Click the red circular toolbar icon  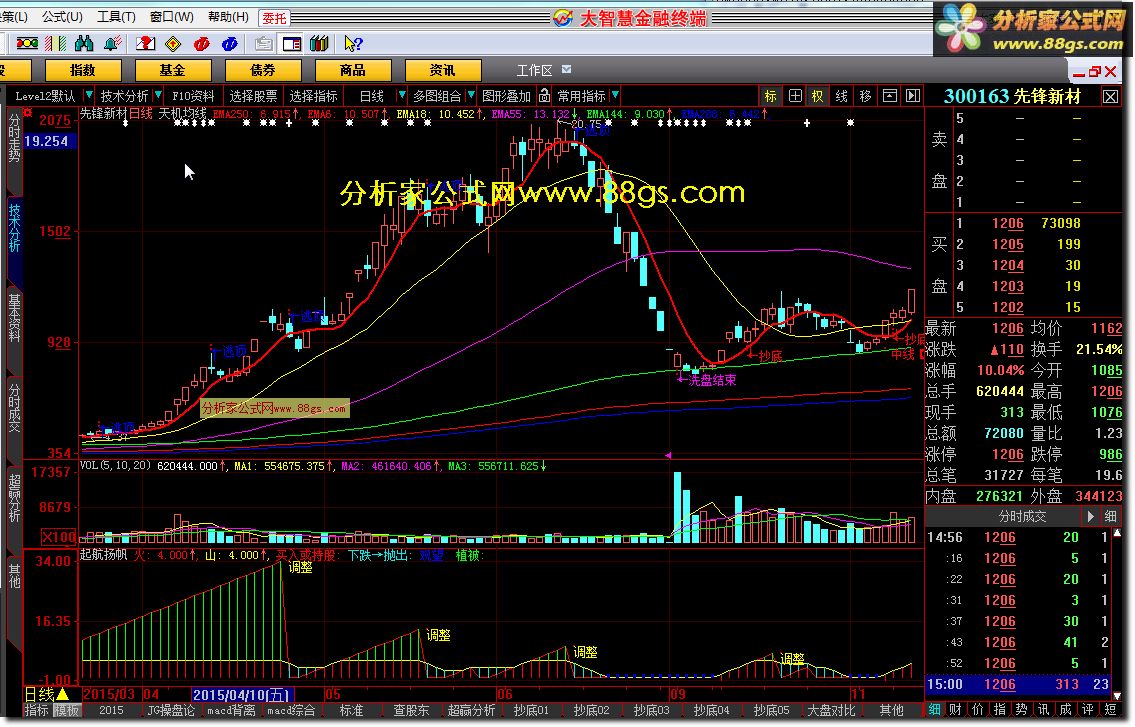tap(201, 44)
